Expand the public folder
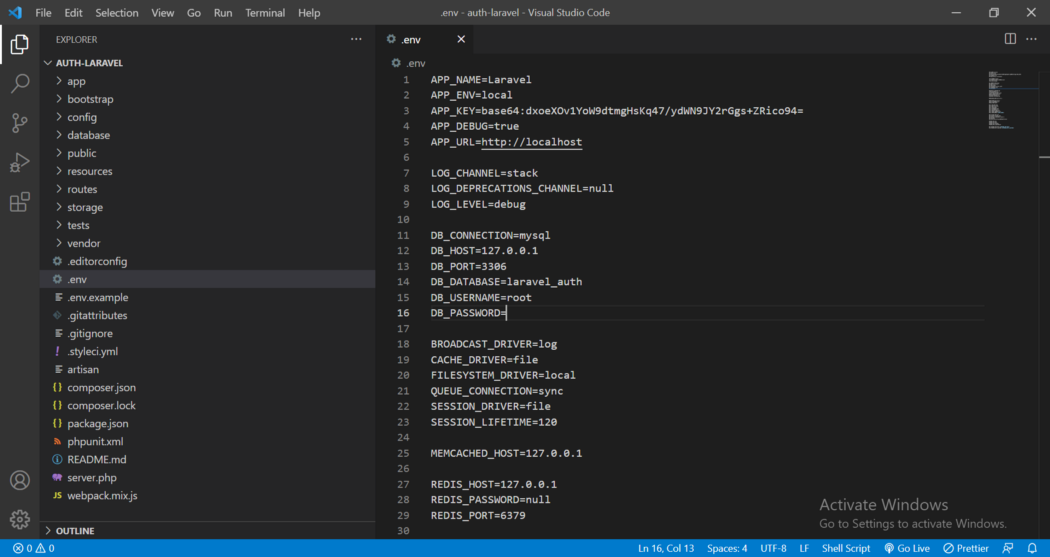Screen dimensions: 1050x557 point(208,153)
